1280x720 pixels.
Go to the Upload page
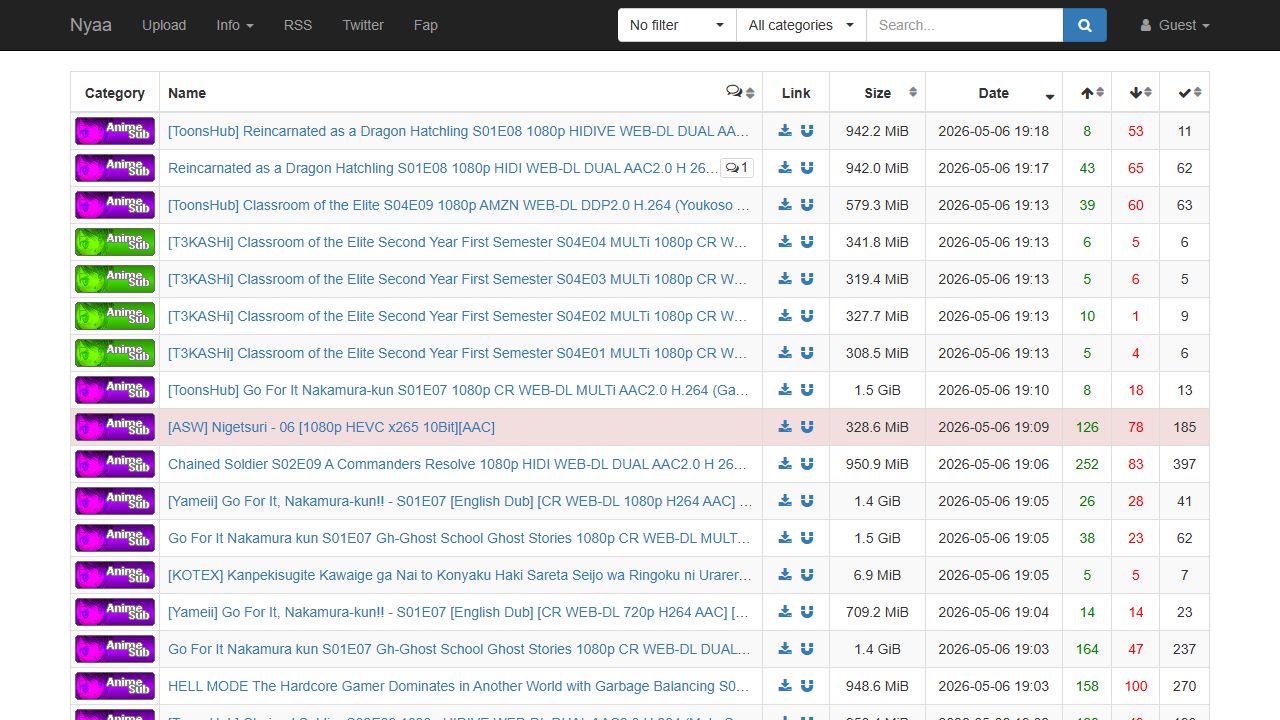tap(164, 25)
